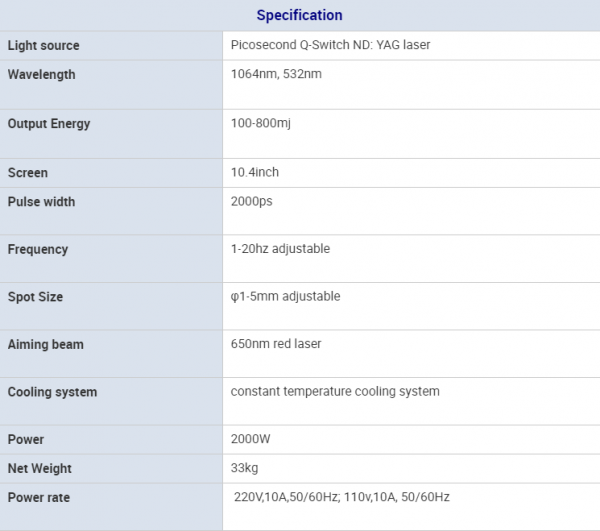Viewport: 600px width, 531px height.
Task: Select the Screen row label
Action: pos(28,173)
